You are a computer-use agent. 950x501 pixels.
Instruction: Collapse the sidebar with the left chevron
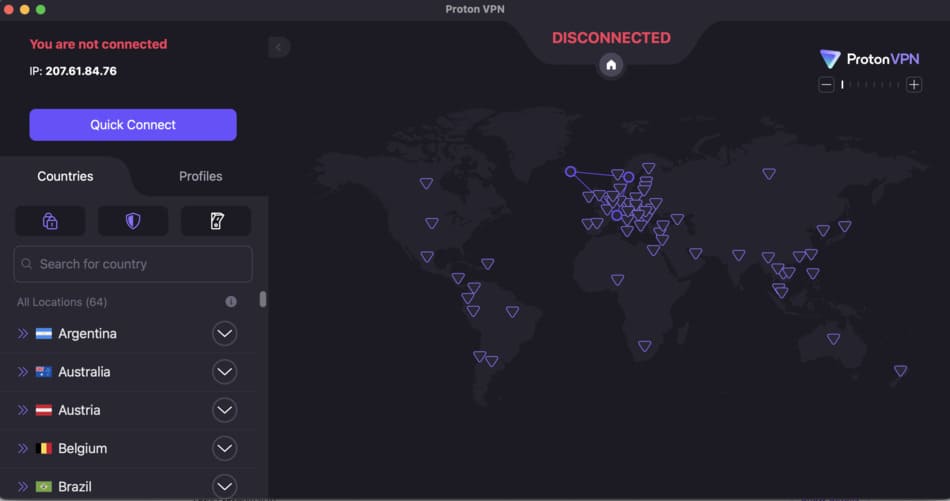279,47
